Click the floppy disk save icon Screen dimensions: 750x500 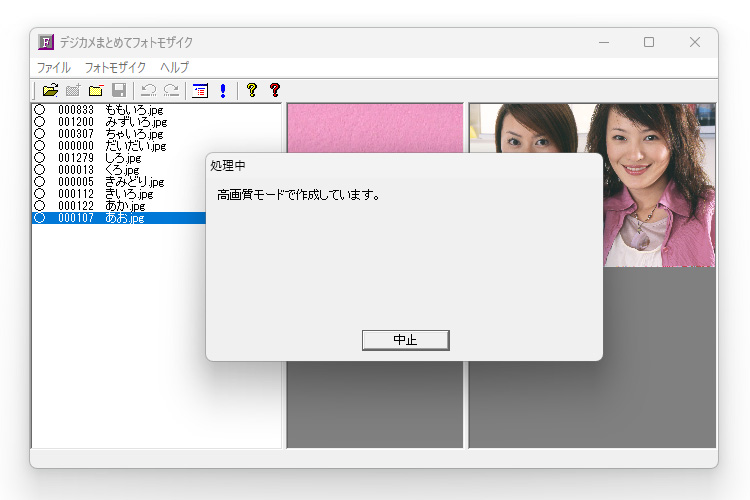pos(119,91)
